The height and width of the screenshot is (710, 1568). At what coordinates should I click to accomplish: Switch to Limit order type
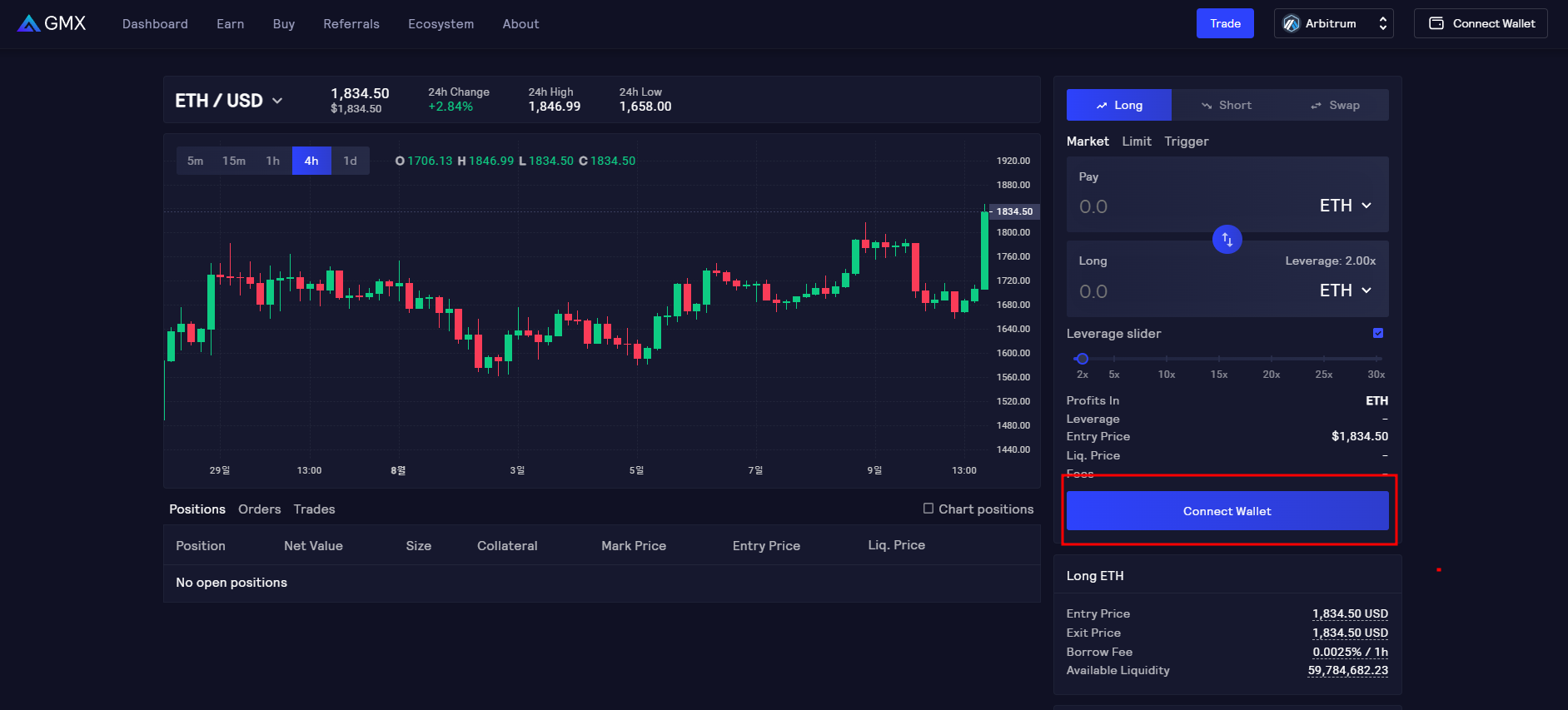click(1137, 142)
